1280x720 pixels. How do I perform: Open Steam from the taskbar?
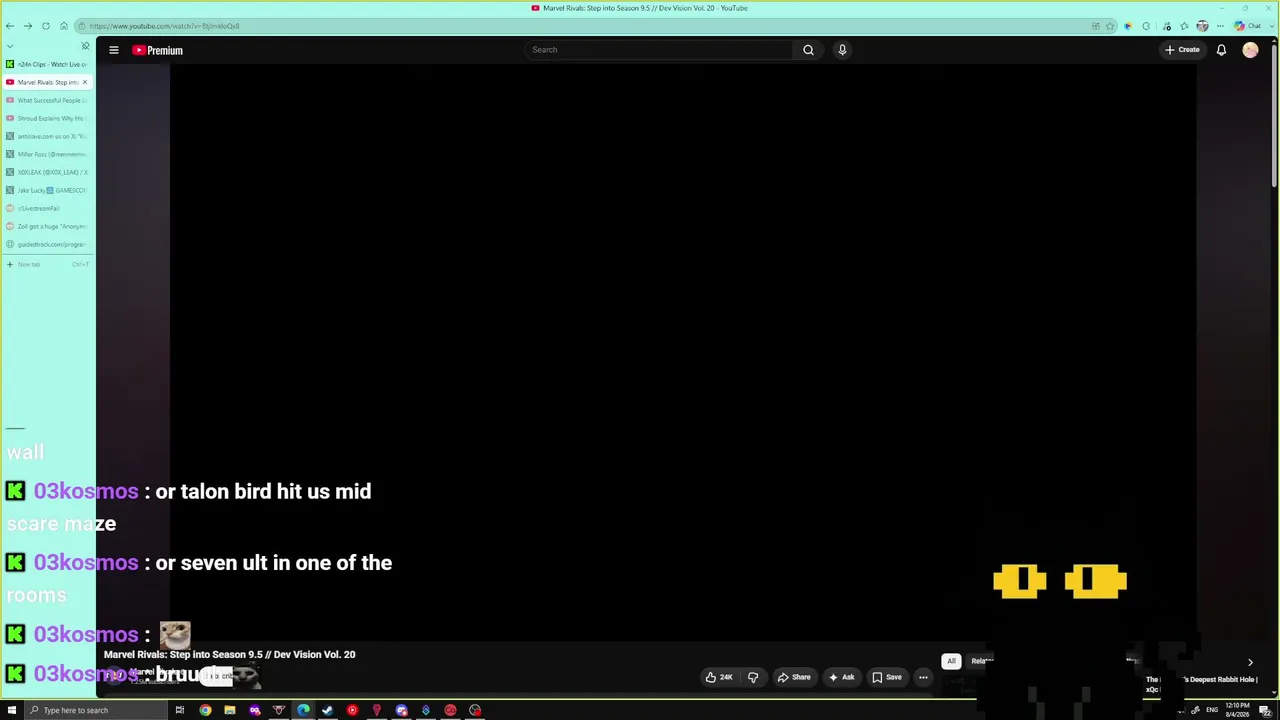coord(327,710)
